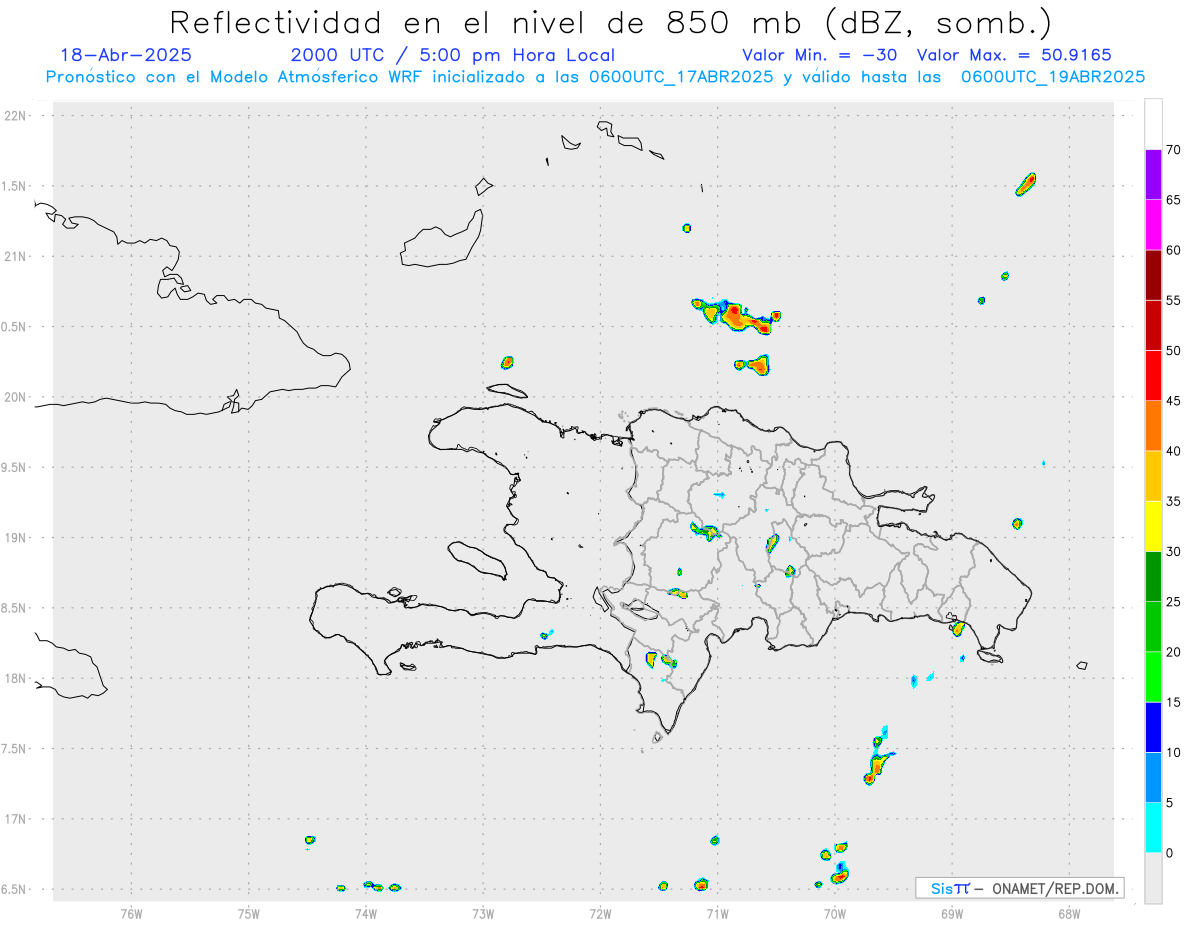This screenshot has width=1200, height=927.
Task: Click the '76W' longitude label
Action: 131,913
